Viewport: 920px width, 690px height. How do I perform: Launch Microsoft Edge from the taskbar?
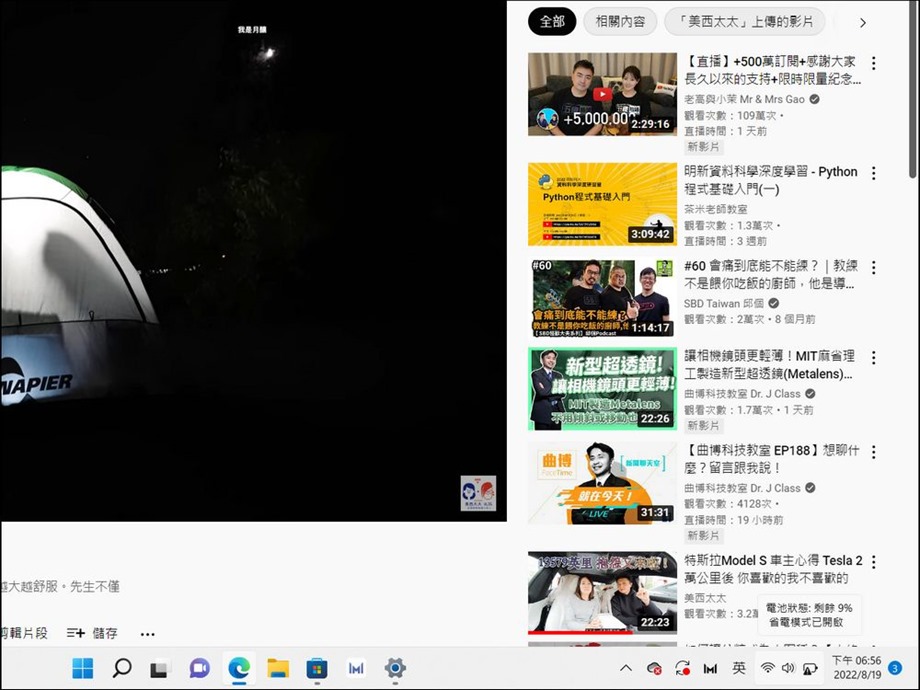(238, 668)
